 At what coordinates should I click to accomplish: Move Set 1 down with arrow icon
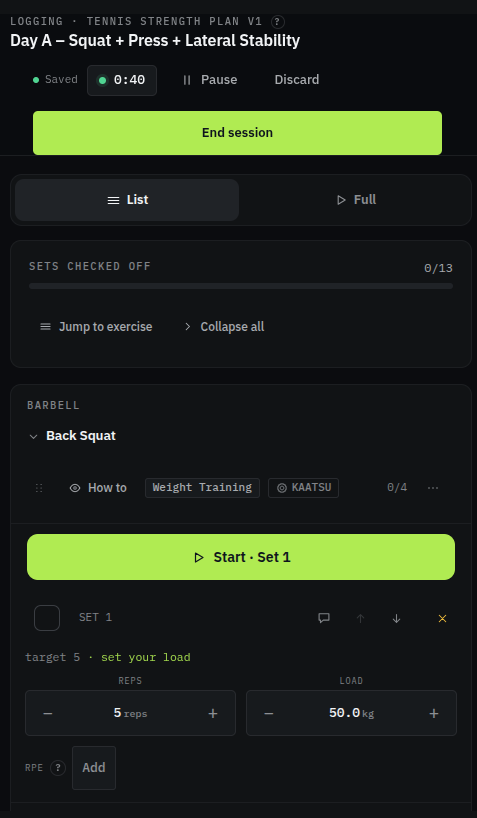pos(396,618)
